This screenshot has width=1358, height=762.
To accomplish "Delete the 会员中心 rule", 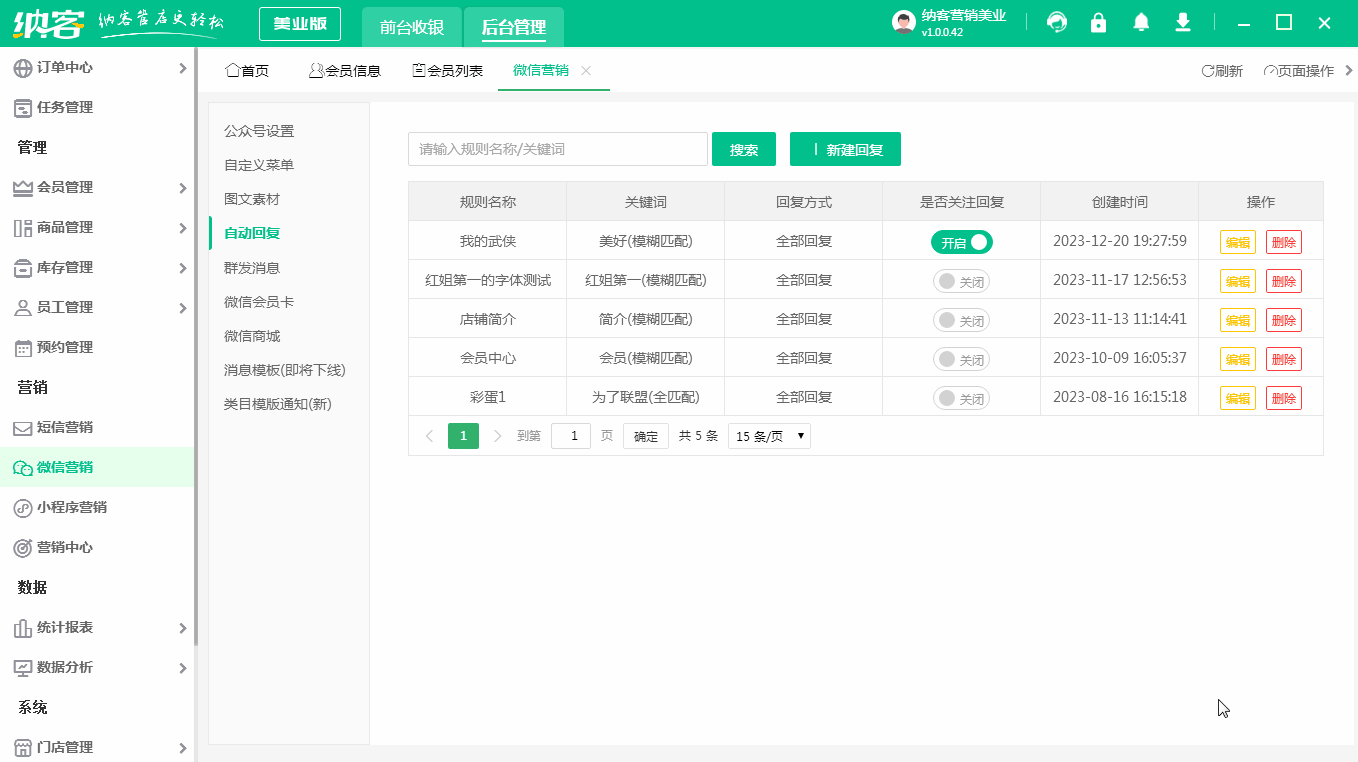I will pos(1283,359).
